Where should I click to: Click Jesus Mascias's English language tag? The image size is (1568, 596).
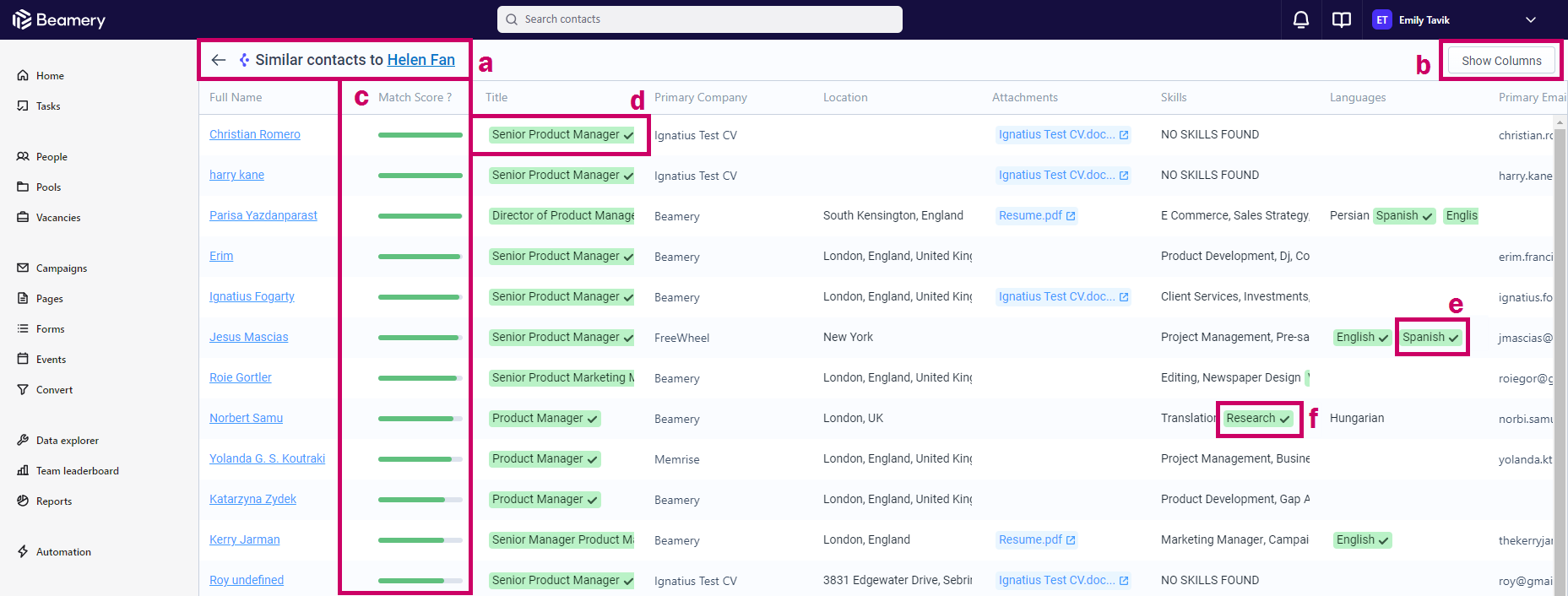[x=1362, y=337]
